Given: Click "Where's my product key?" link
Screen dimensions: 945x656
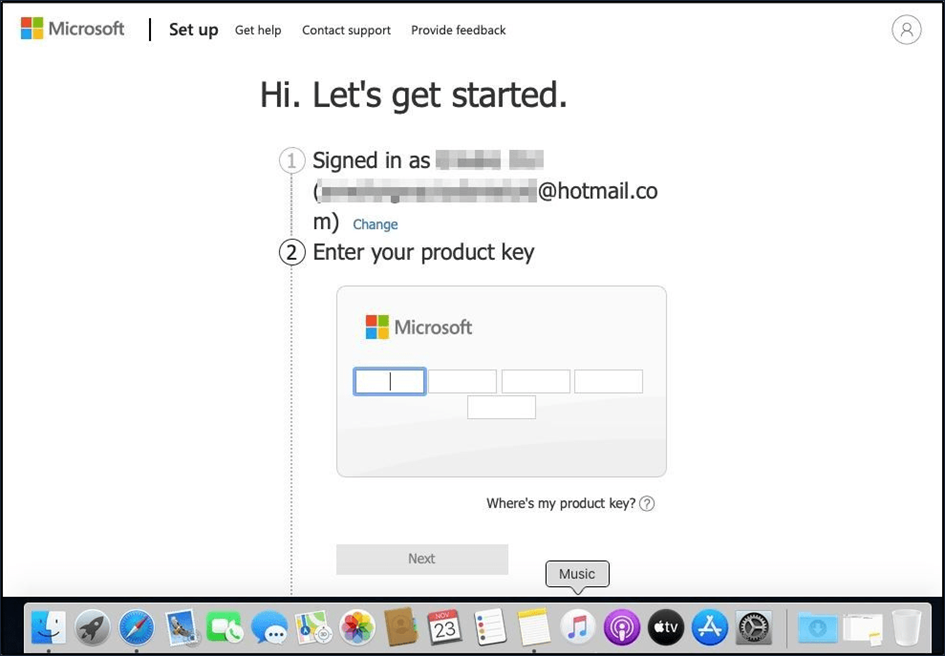Looking at the screenshot, I should 561,503.
